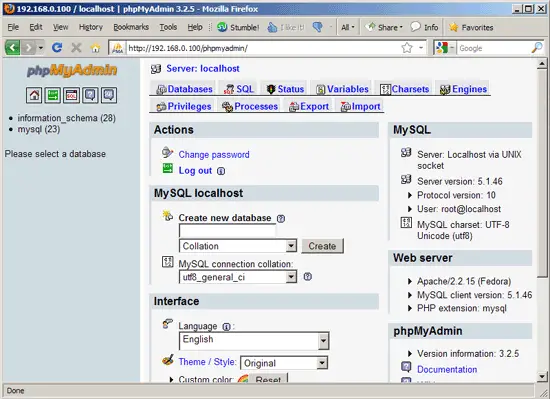Click the Firefox Forward arrow button
Screen dimensions: 550x399
28,47
